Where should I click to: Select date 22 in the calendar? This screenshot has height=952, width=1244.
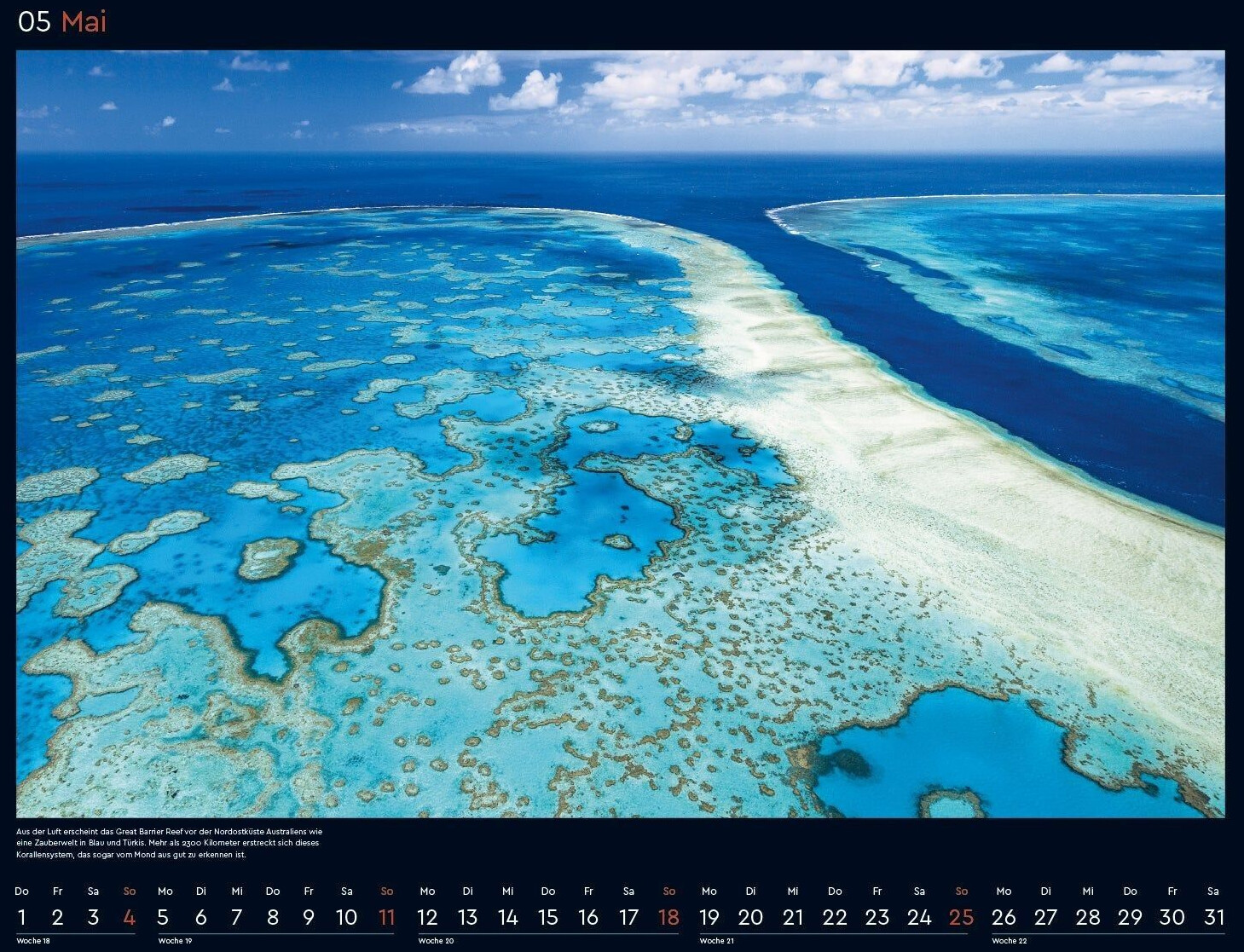click(x=835, y=917)
